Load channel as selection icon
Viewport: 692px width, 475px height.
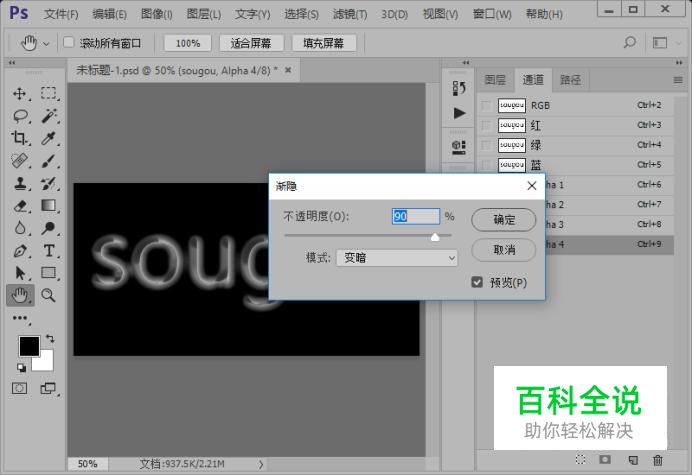coord(581,460)
